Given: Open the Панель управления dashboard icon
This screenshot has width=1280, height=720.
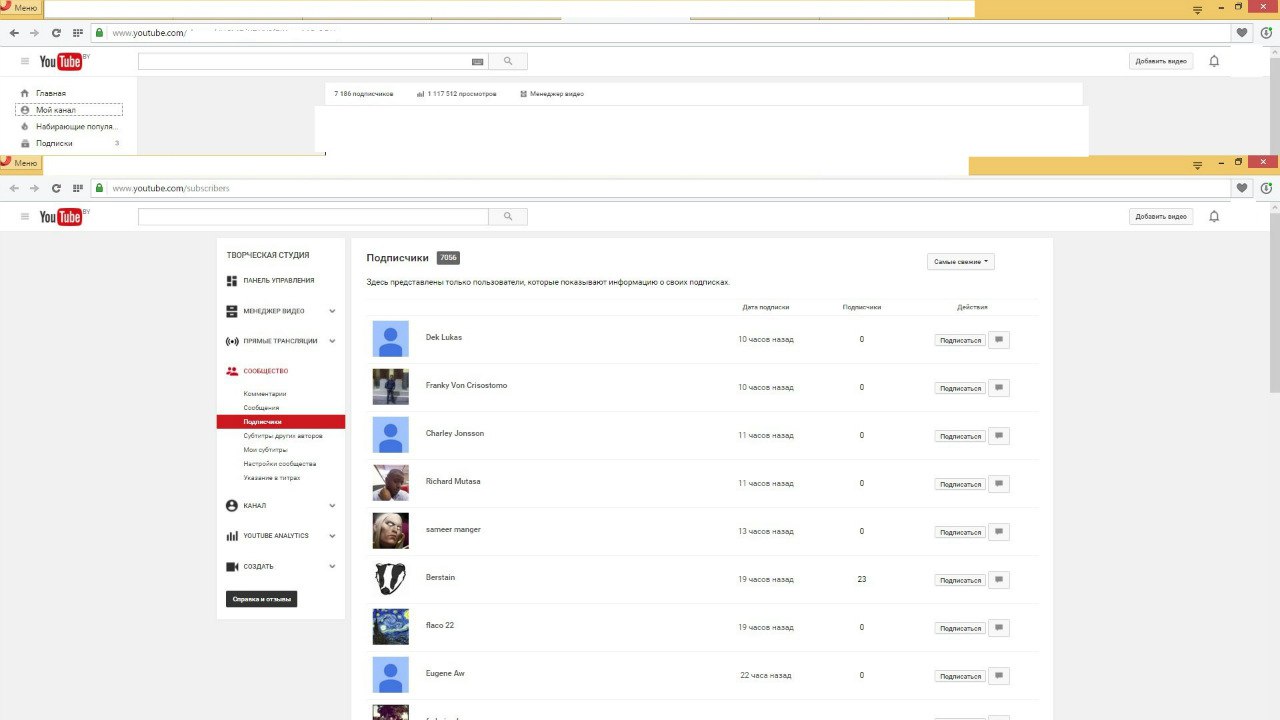Looking at the screenshot, I should coord(232,281).
